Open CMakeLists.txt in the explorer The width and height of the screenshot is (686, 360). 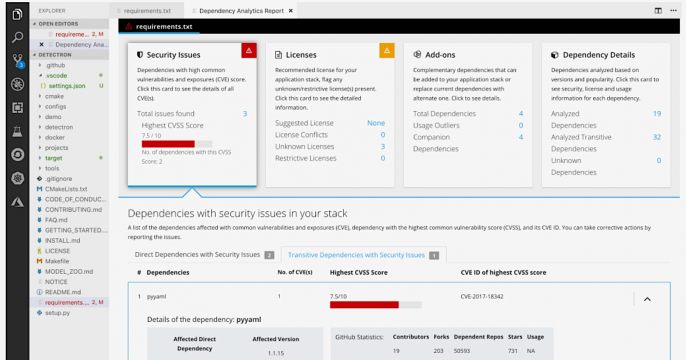coord(66,189)
